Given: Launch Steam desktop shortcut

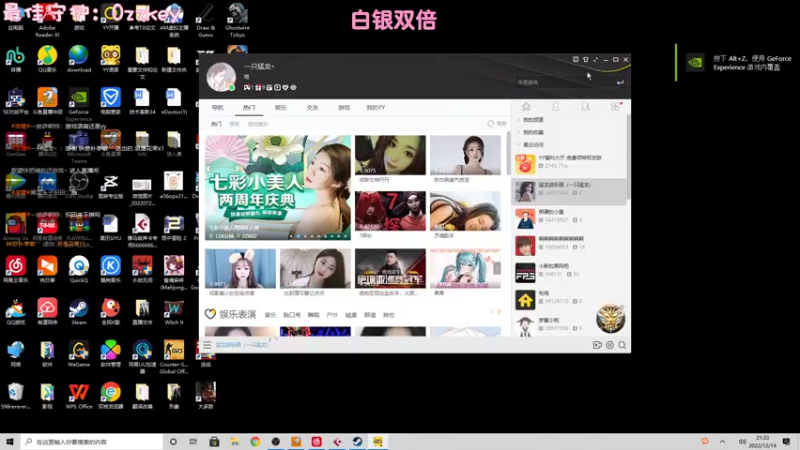Looking at the screenshot, I should click(x=79, y=311).
